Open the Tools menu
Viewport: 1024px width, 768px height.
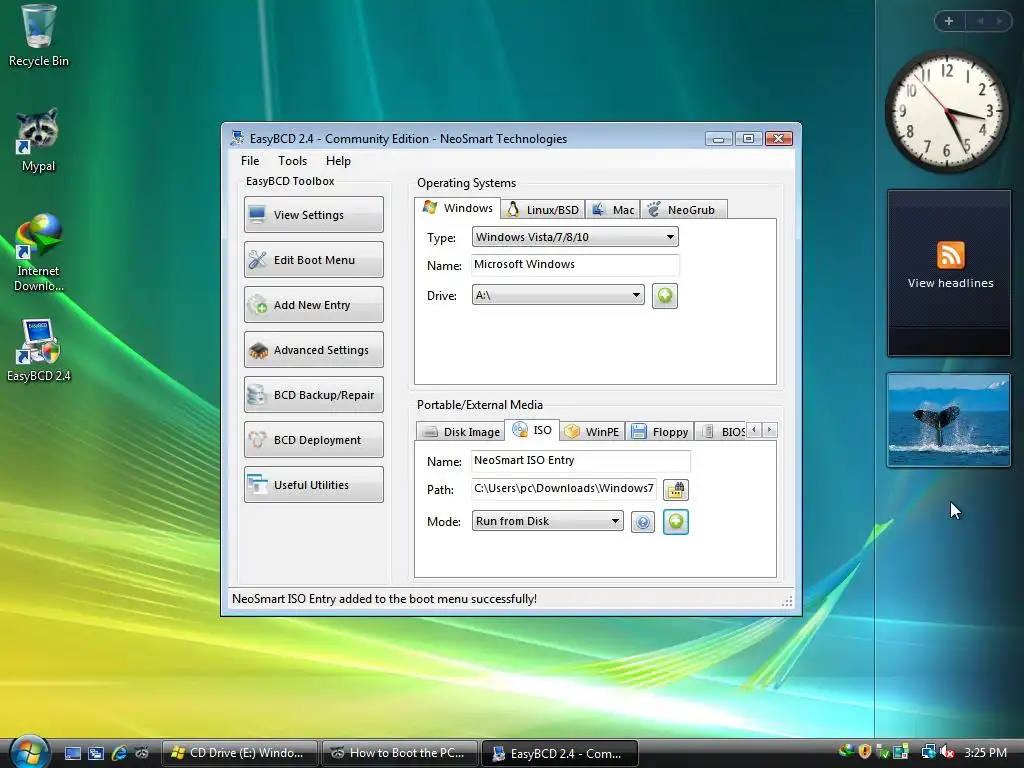292,161
